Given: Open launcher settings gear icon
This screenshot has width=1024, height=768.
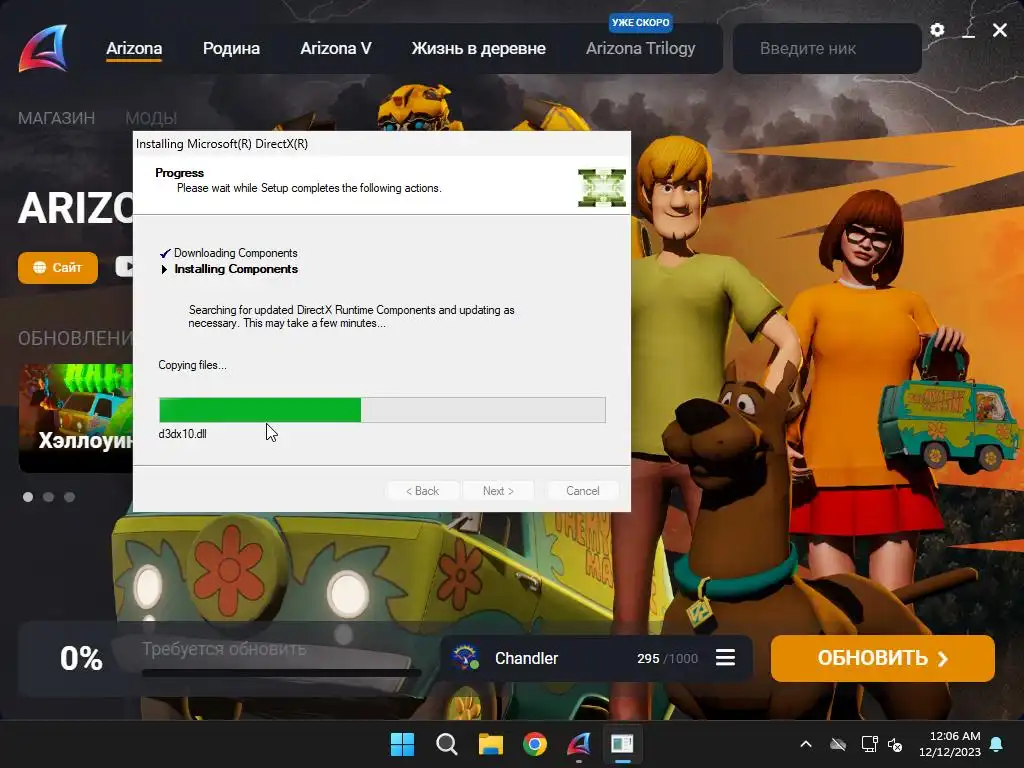Looking at the screenshot, I should click(x=937, y=30).
